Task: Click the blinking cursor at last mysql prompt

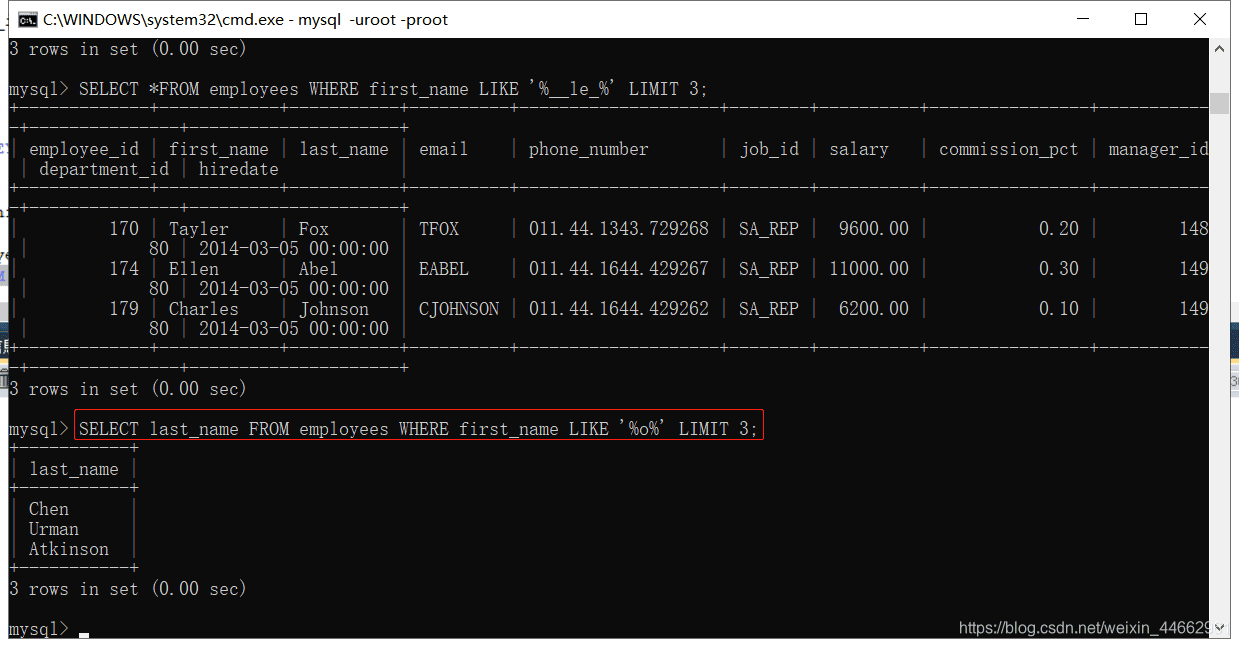Action: 84,633
